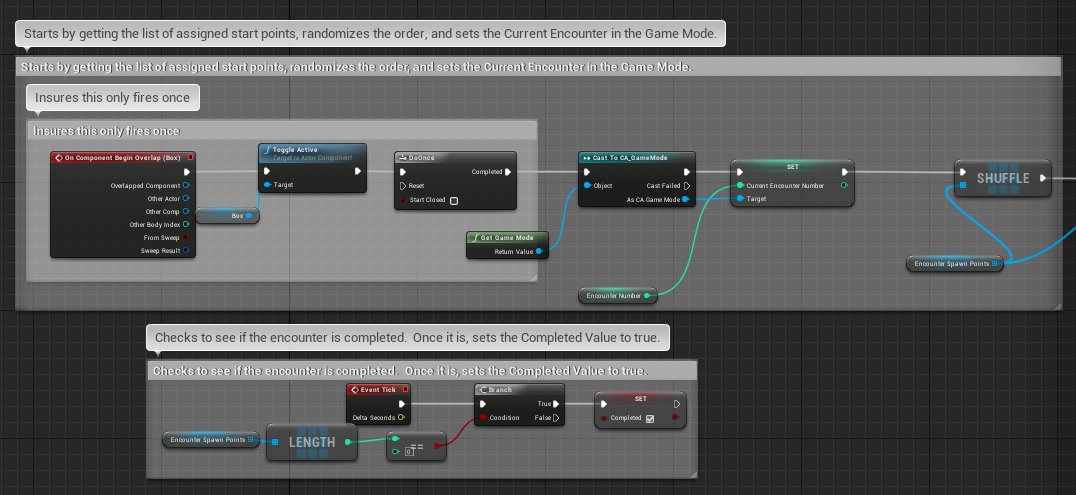Viewport: 1076px width, 495px height.
Task: Click the Target input pin on the SET node
Action: (740, 198)
